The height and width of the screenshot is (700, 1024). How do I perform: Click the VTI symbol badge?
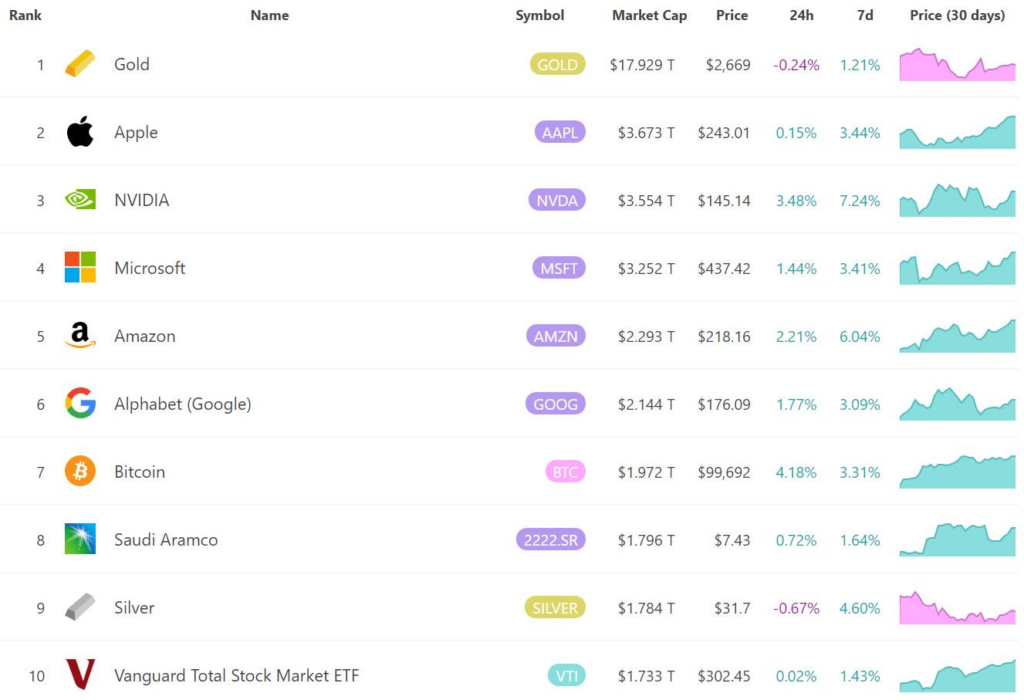(x=567, y=675)
